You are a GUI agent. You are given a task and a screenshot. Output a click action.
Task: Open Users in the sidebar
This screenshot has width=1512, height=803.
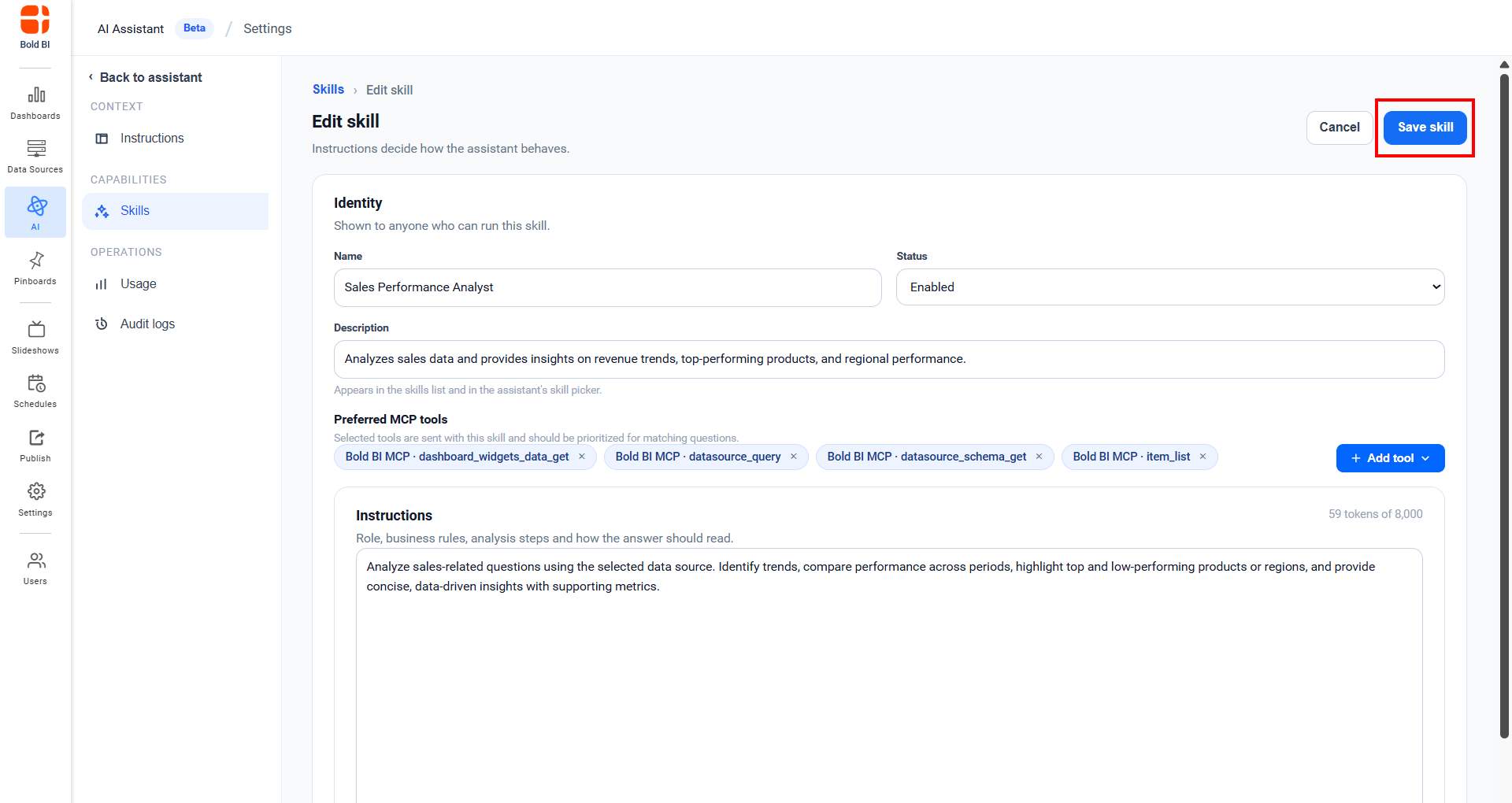click(35, 568)
